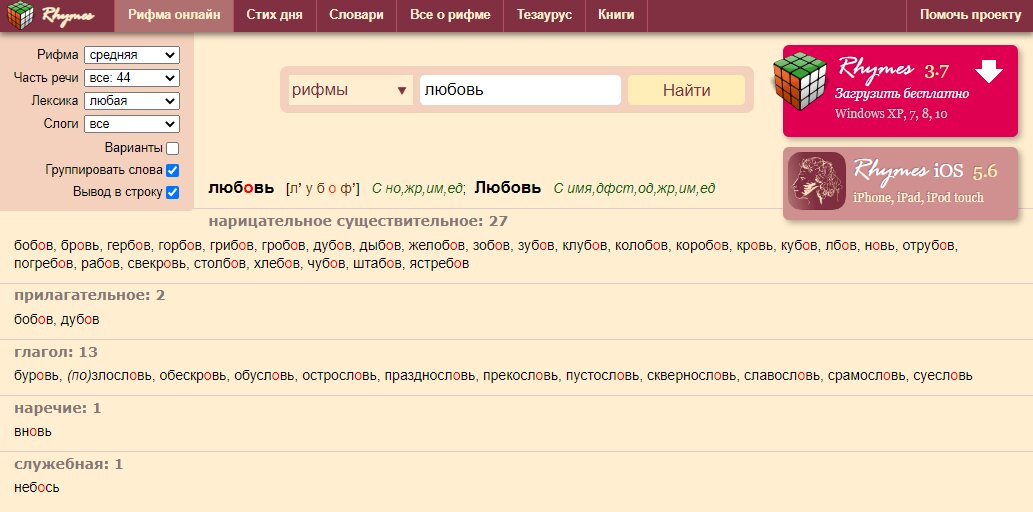The width and height of the screenshot is (1033, 512).
Task: Click the rhyme word кровь
Action: (755, 246)
